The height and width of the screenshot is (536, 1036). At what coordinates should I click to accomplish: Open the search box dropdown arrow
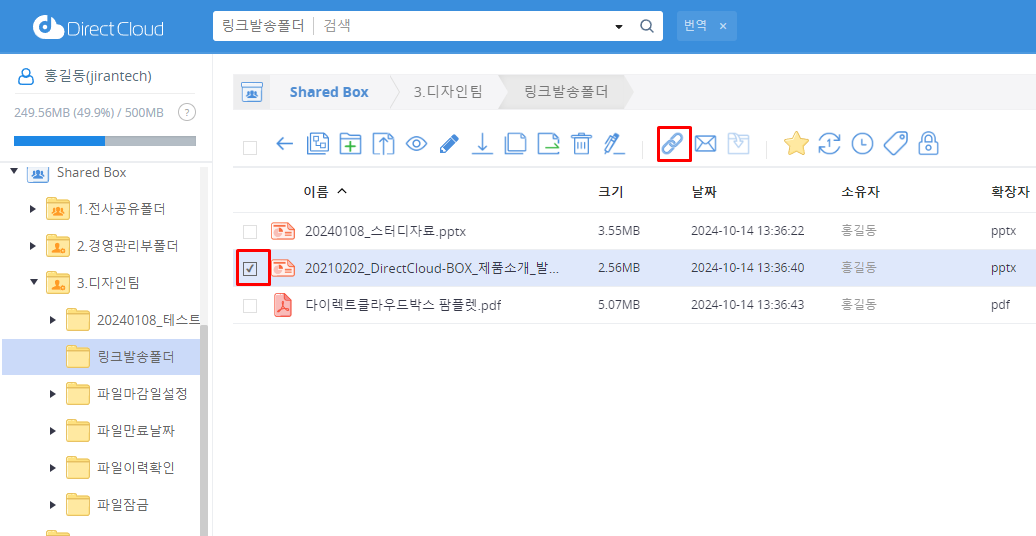[618, 26]
